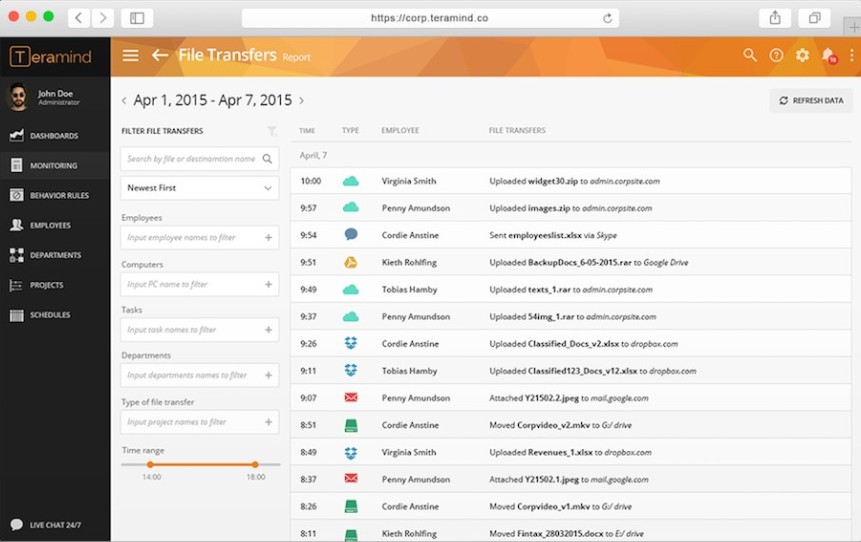Image resolution: width=861 pixels, height=542 pixels.
Task: Add task filter with plus icon
Action: (x=269, y=329)
